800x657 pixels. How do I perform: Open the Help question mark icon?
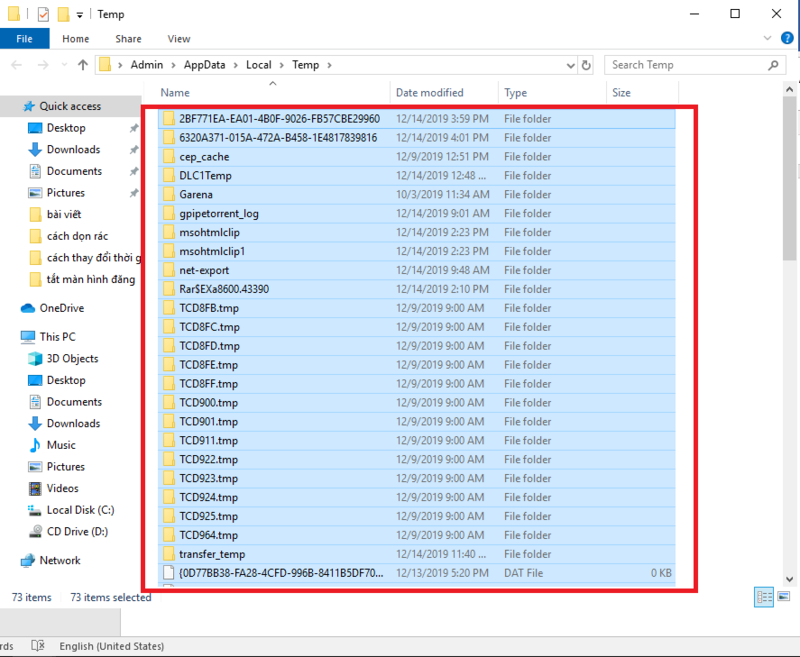(787, 38)
